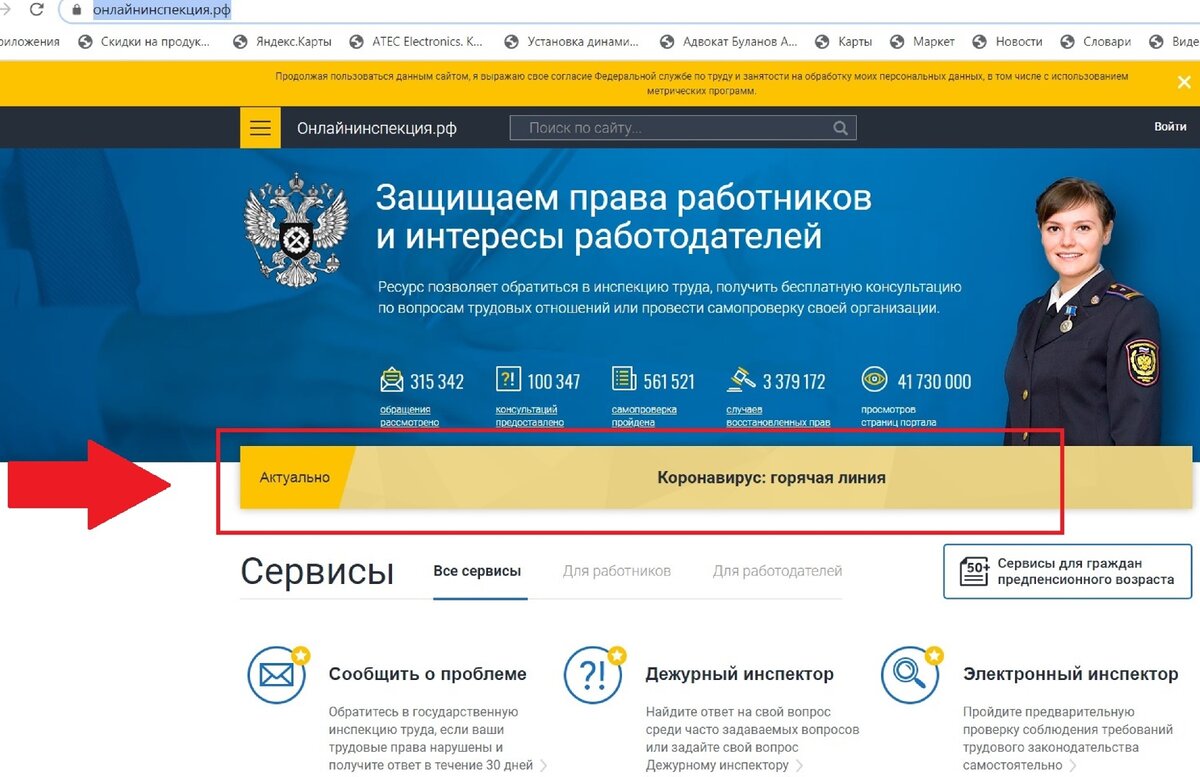The image size is (1200, 777).
Task: Open случаев восстановленных прав link
Action: point(778,415)
